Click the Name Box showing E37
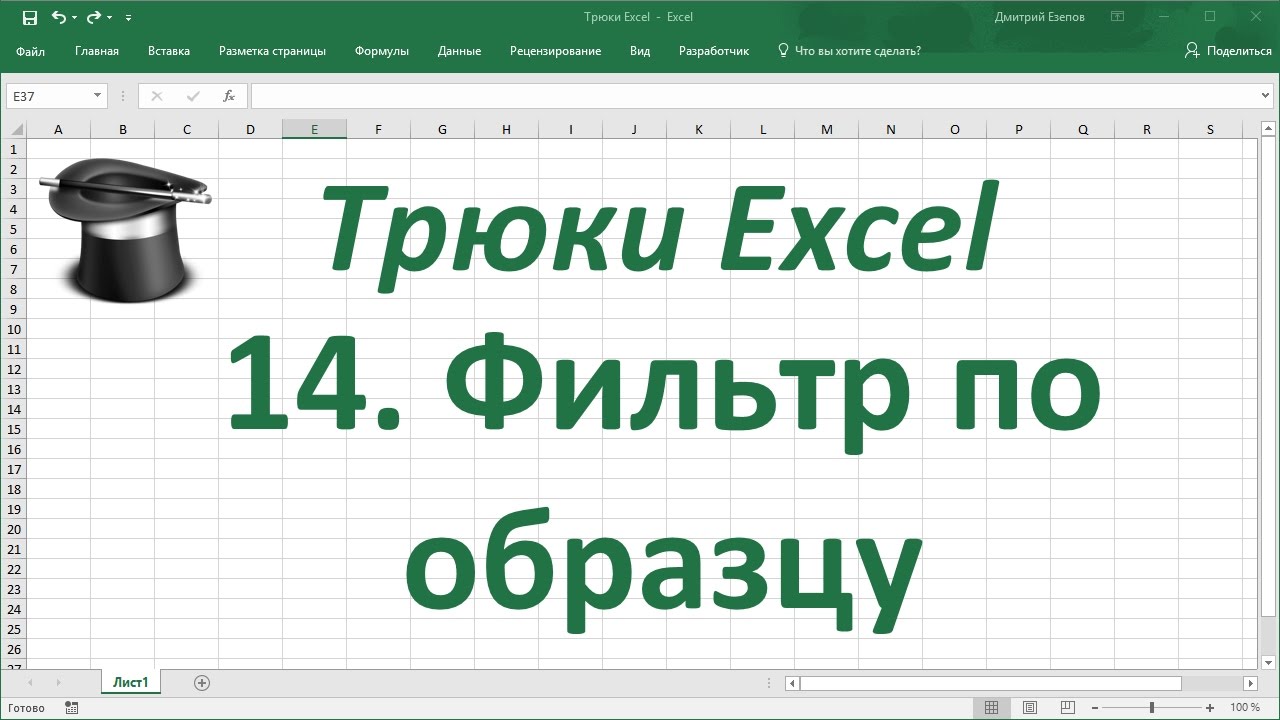Image resolution: width=1280 pixels, height=720 pixels. click(48, 96)
